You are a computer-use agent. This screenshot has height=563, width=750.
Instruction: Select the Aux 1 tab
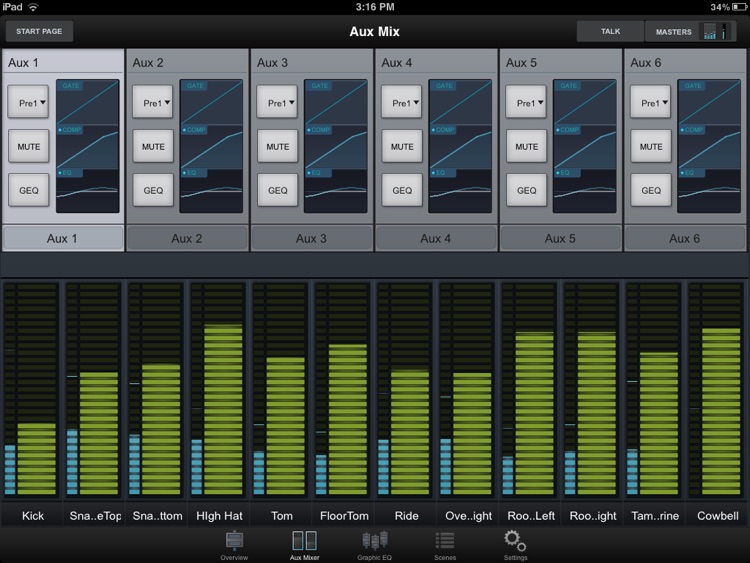click(63, 238)
